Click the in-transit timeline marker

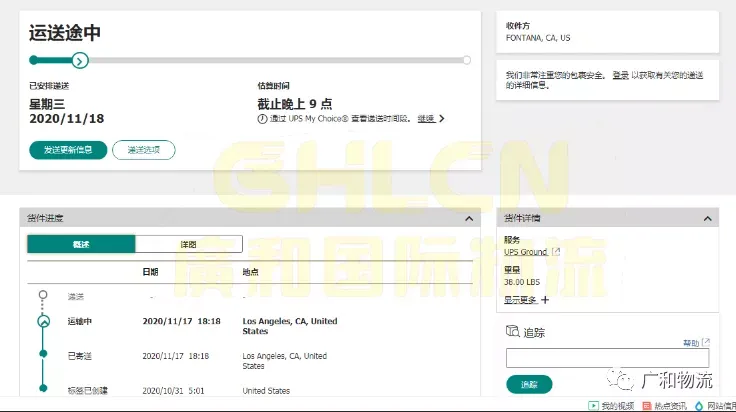(44, 321)
